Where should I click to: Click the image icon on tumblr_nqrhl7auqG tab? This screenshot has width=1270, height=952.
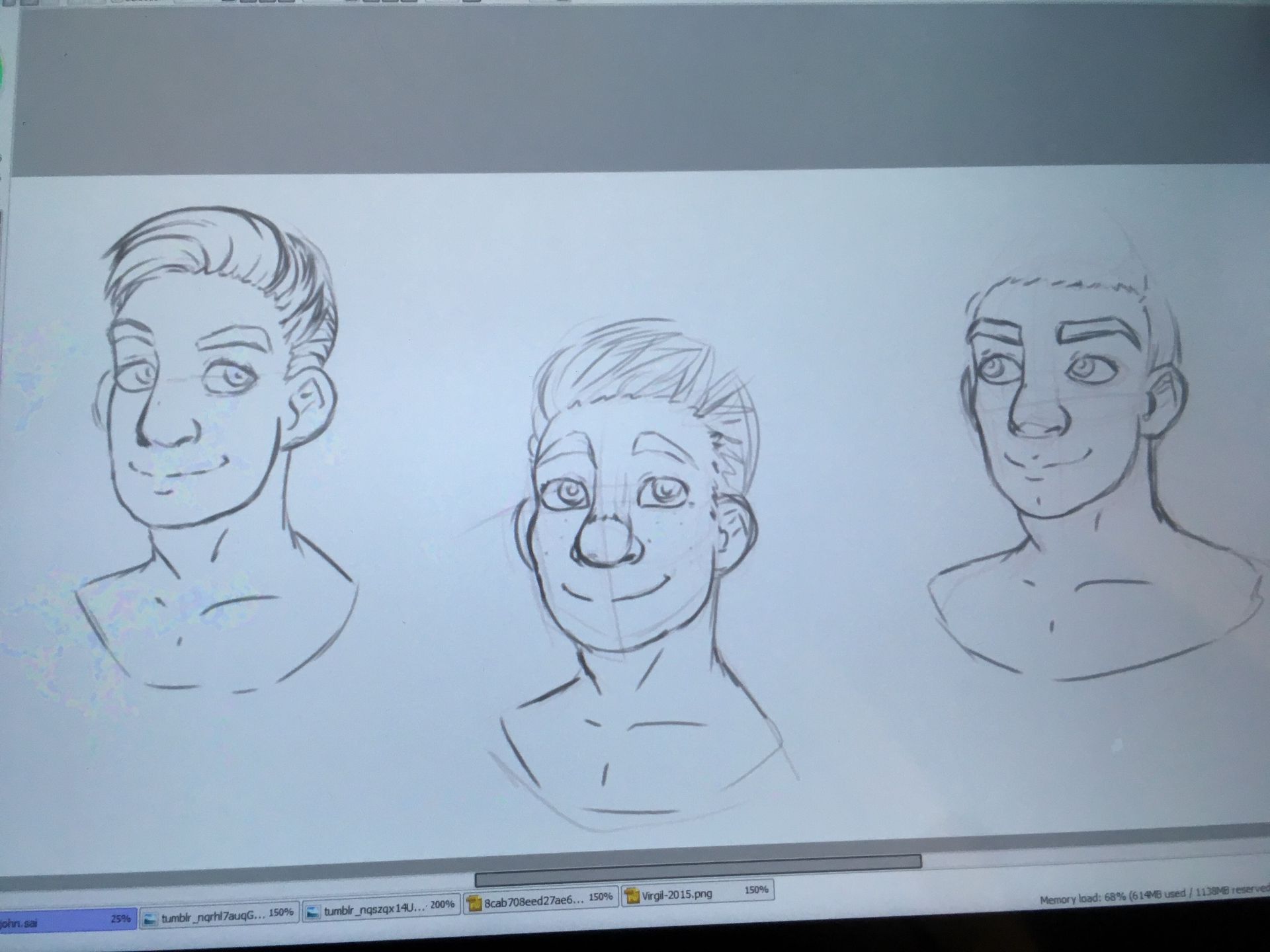click(151, 919)
